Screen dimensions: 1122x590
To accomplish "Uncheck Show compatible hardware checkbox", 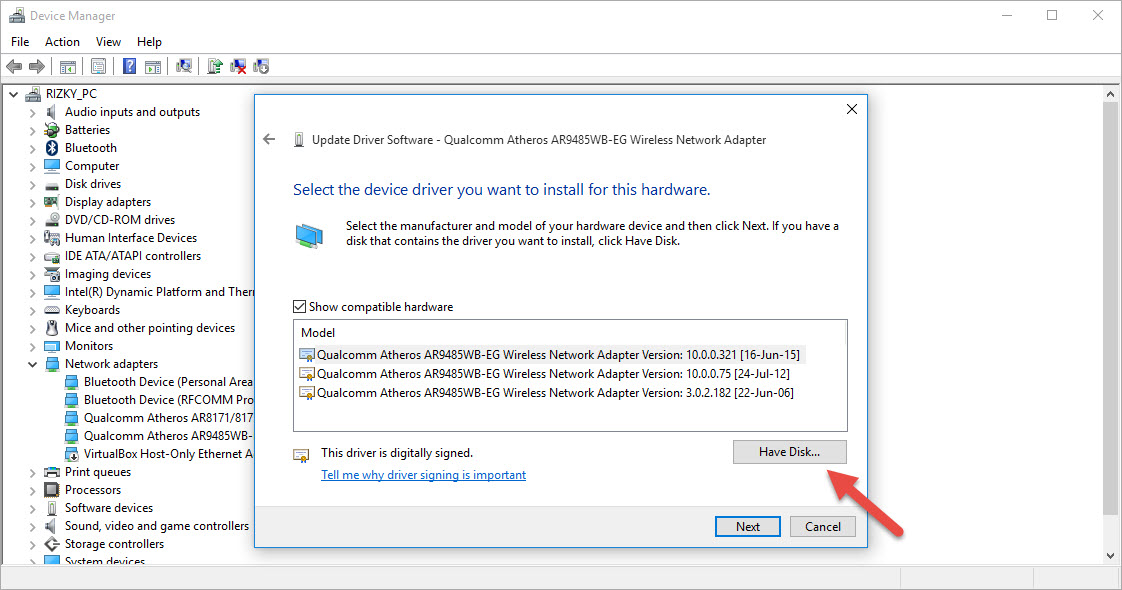I will pyautogui.click(x=300, y=307).
